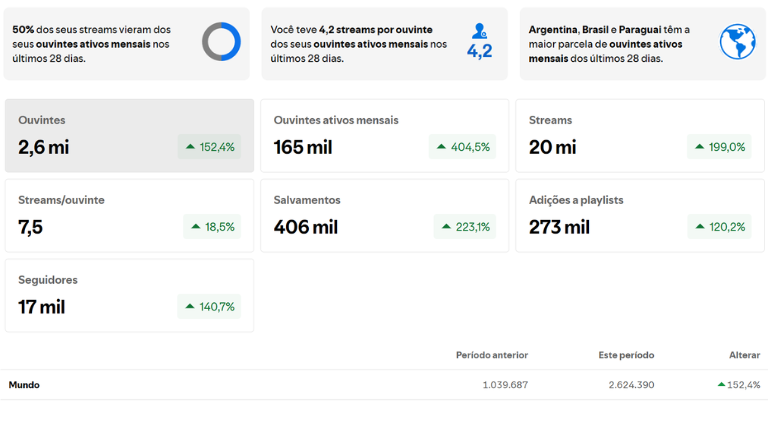Click the 18,5% growth badge
This screenshot has width=768, height=432.
point(212,226)
